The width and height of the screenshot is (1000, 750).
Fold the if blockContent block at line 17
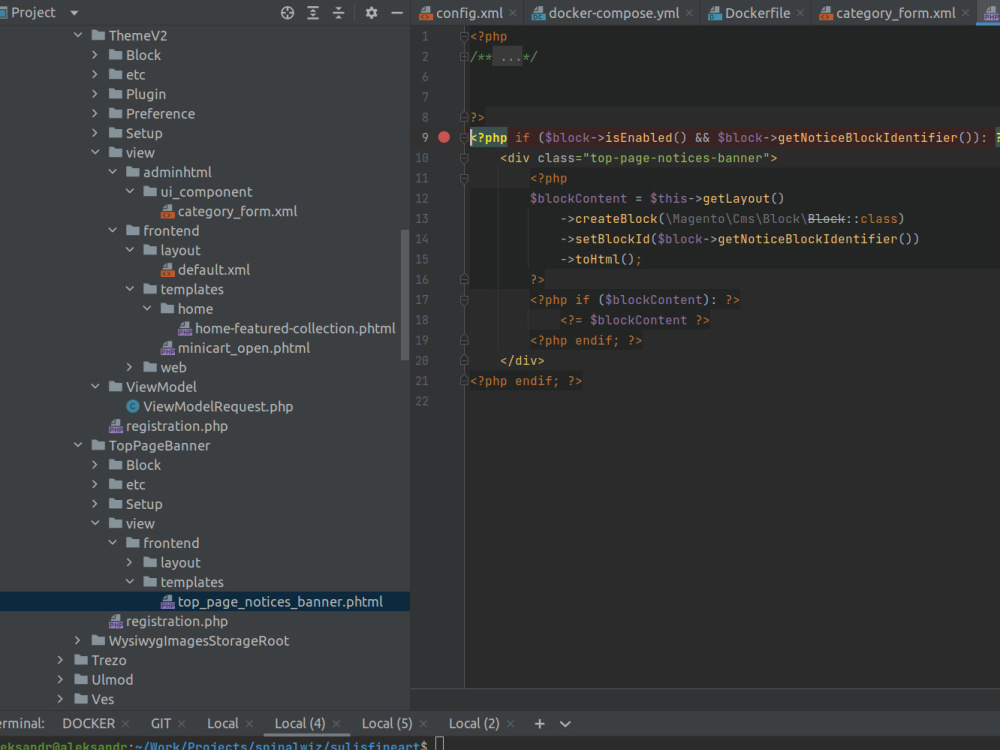tap(464, 300)
